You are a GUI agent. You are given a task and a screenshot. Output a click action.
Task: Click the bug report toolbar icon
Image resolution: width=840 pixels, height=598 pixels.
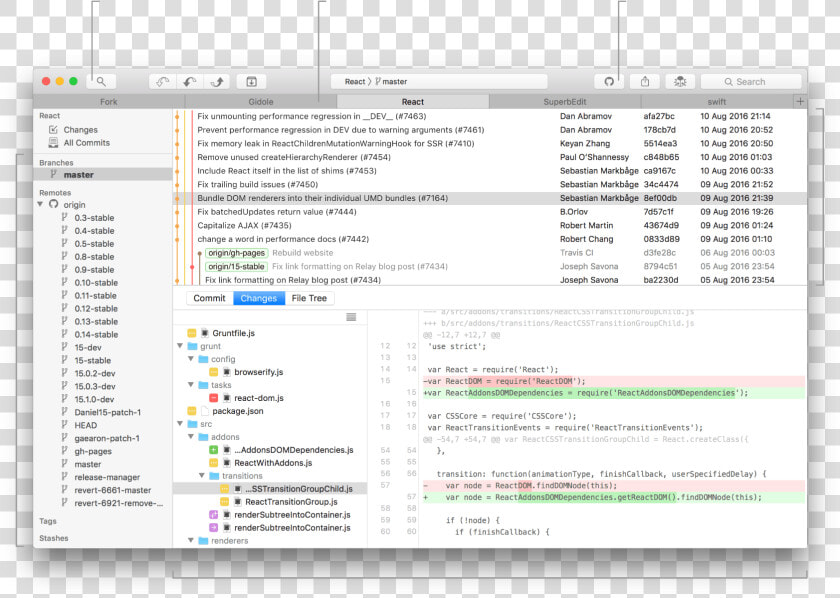click(680, 81)
